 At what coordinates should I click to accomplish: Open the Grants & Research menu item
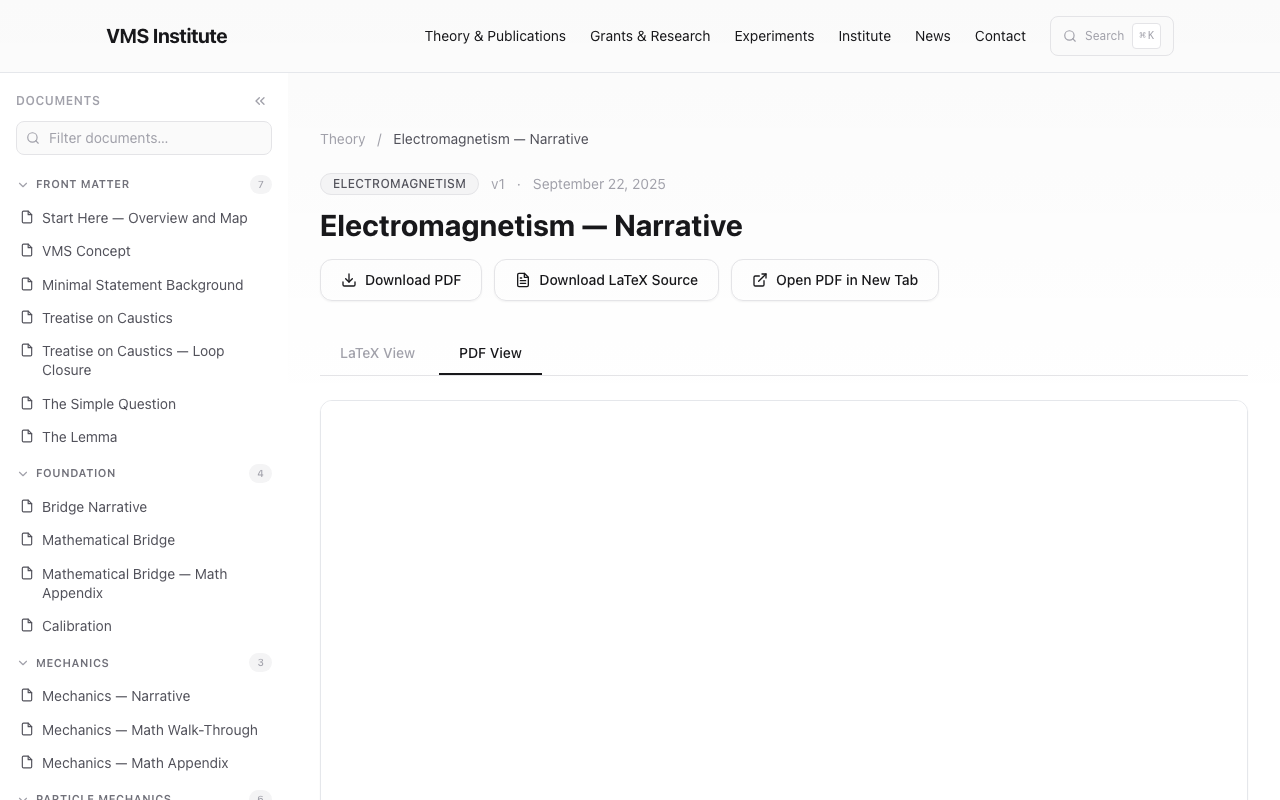coord(650,36)
